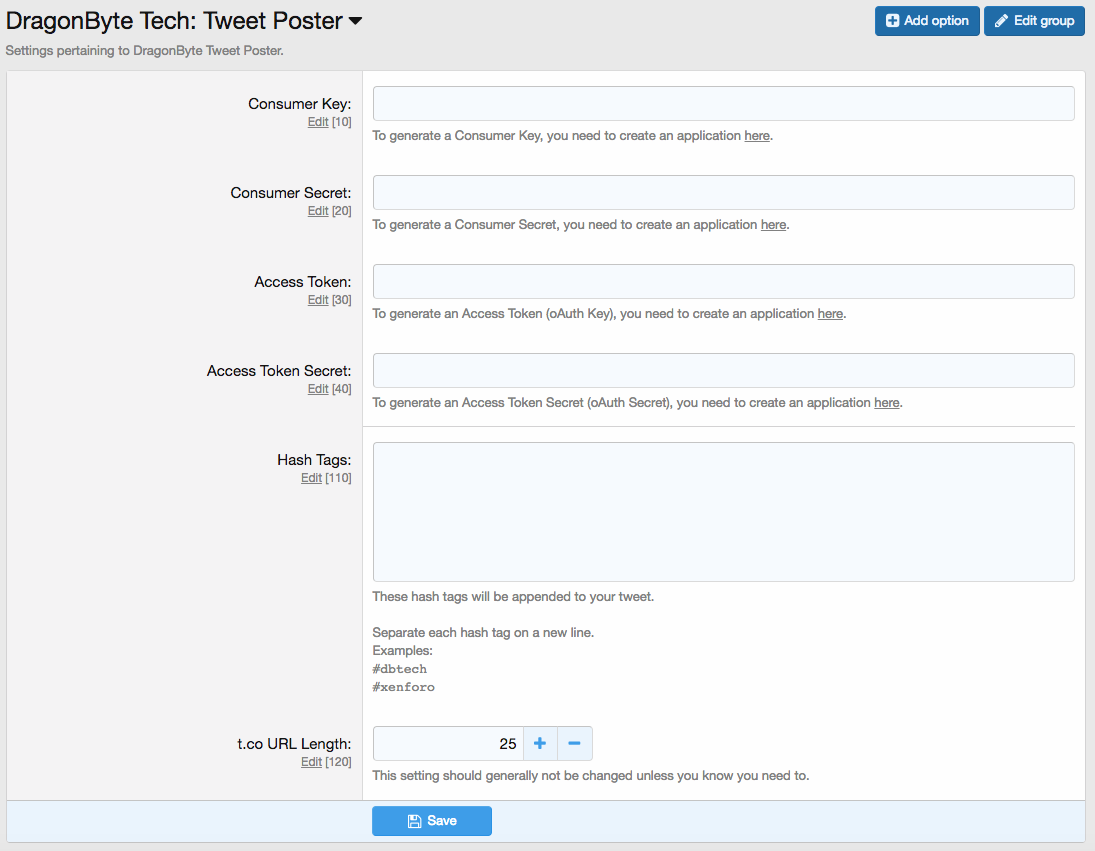The height and width of the screenshot is (851, 1095).
Task: Open Edit link under Consumer Secret
Action: coord(318,211)
